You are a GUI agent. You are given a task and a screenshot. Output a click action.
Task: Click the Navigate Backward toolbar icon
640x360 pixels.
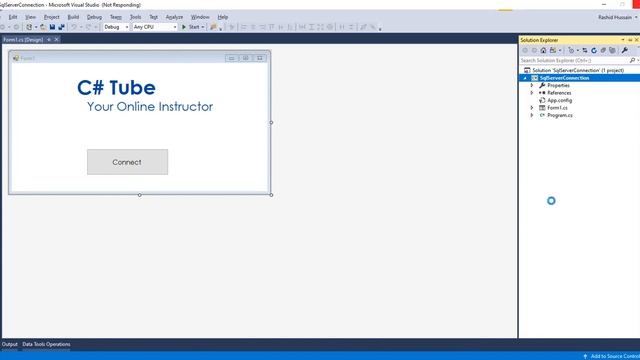click(3, 27)
